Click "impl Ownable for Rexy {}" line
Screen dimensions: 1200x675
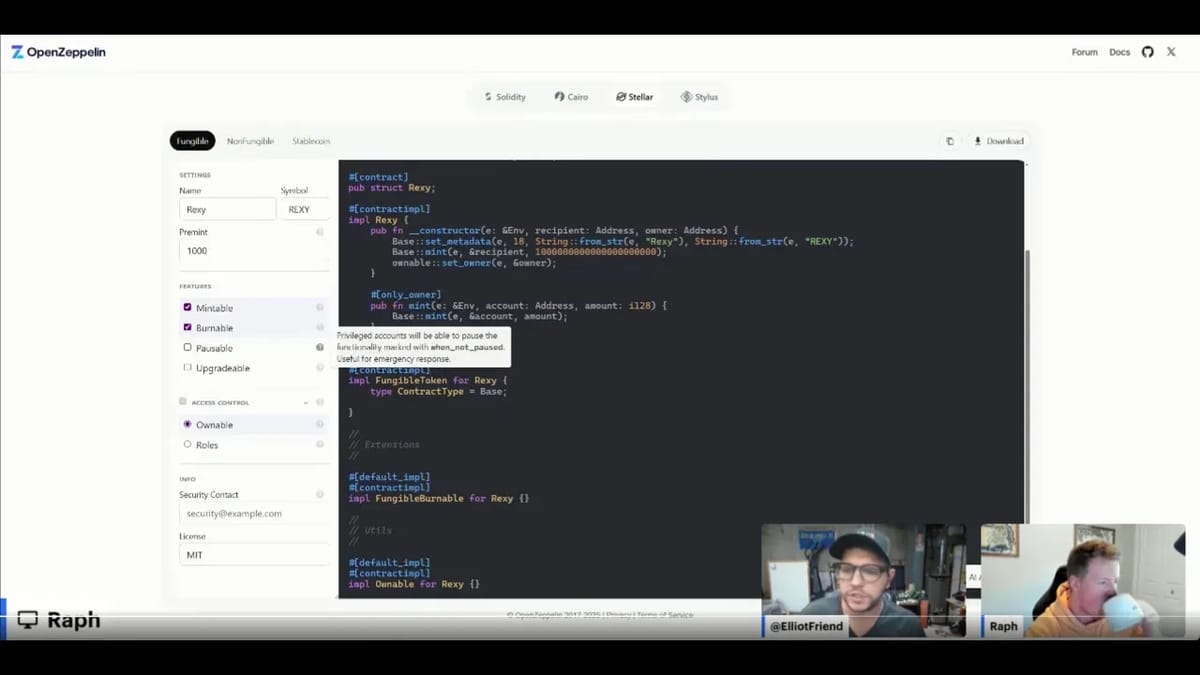414,584
